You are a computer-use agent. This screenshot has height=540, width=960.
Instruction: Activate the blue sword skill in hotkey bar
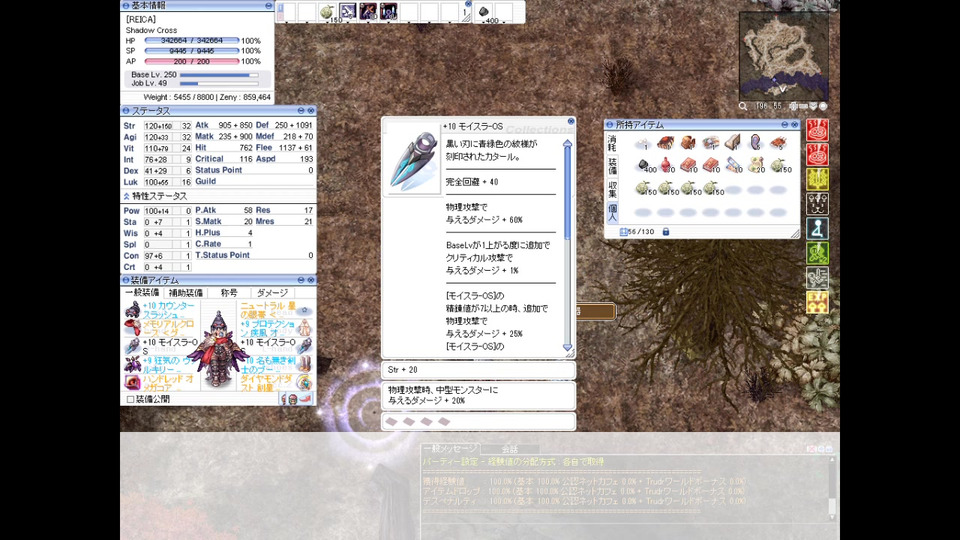[x=348, y=12]
